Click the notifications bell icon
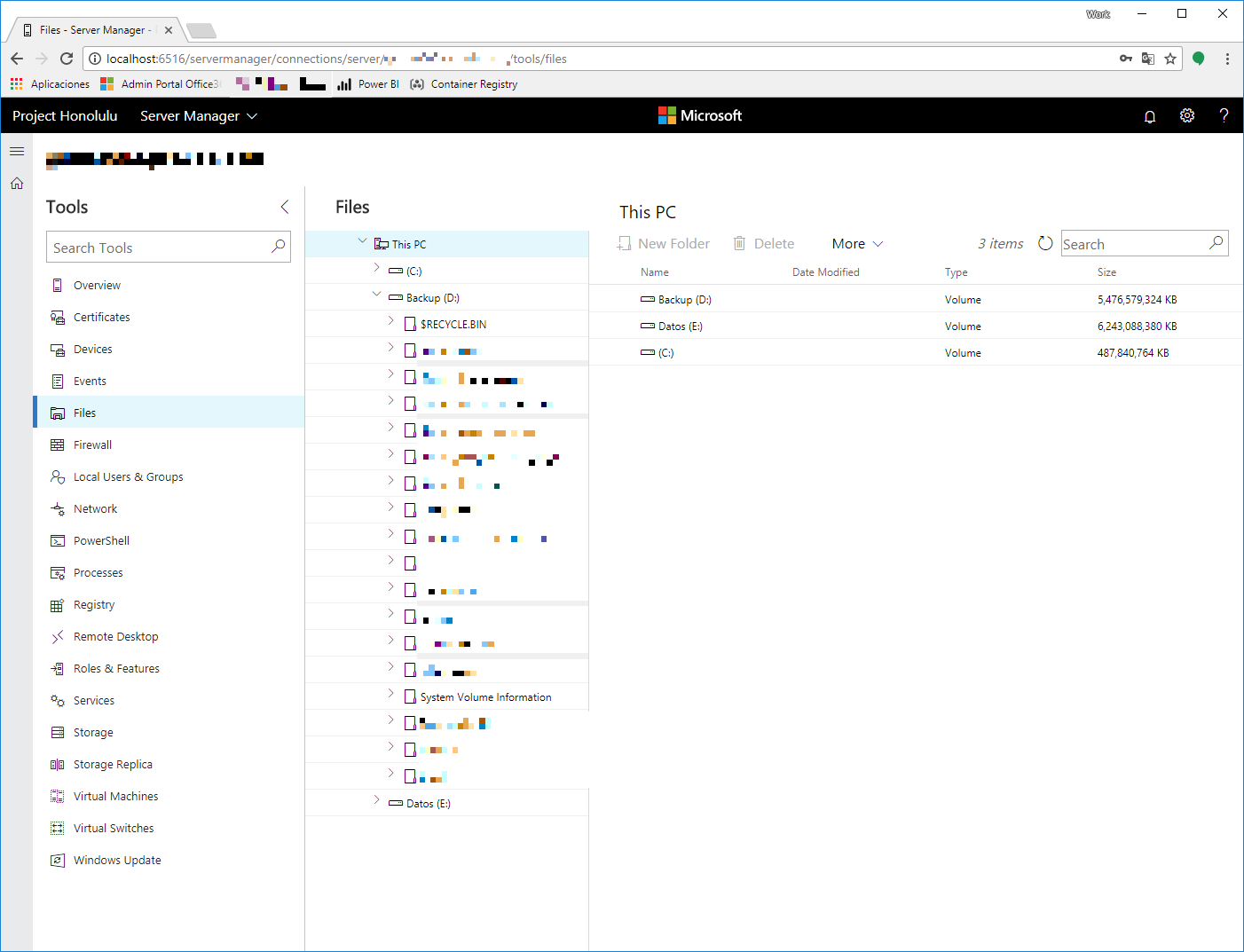 click(x=1150, y=116)
